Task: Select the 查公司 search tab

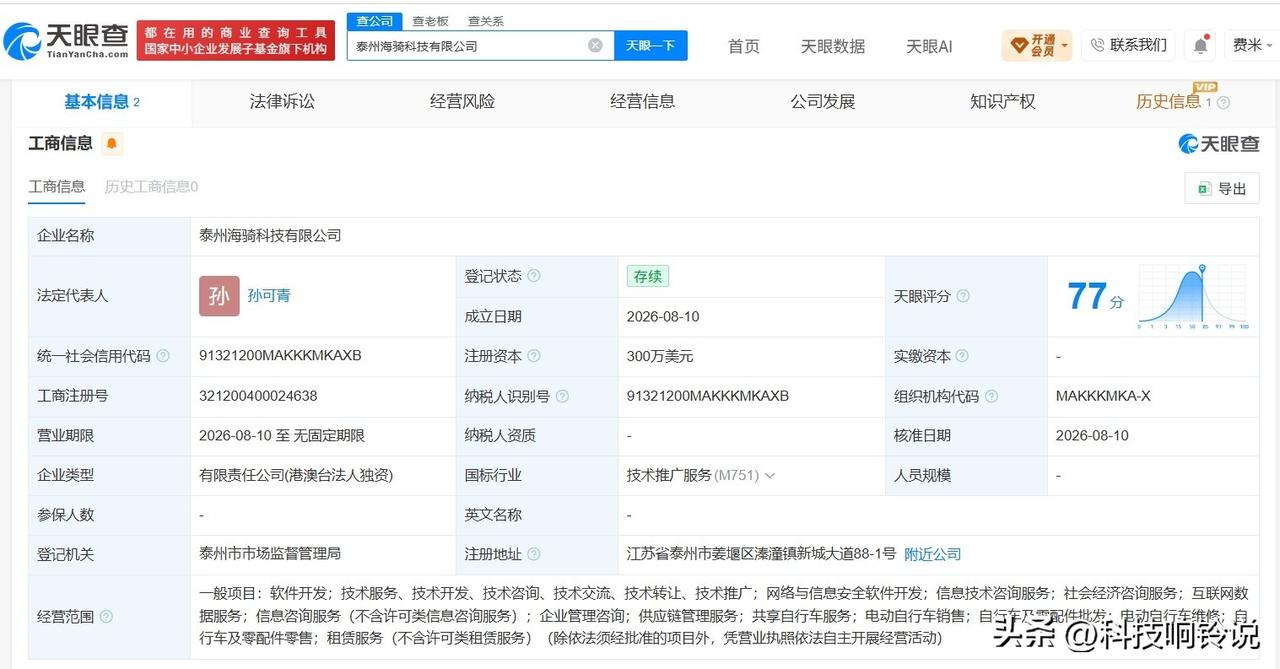Action: [x=375, y=21]
